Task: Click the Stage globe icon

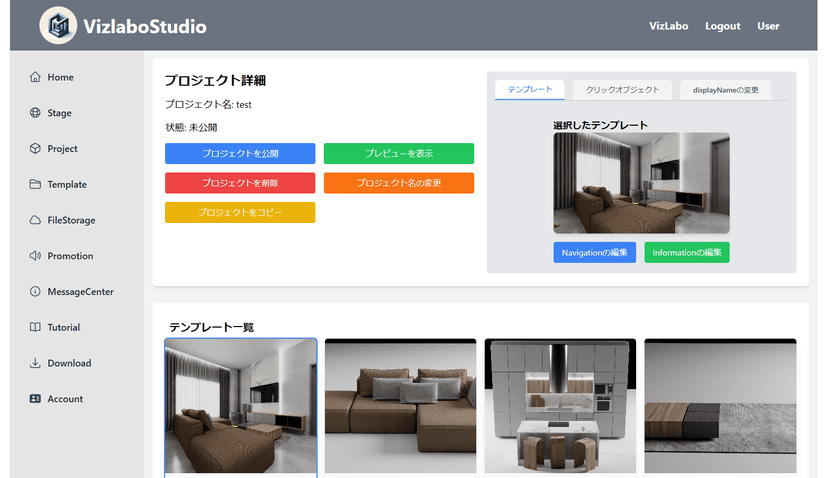Action: point(35,113)
